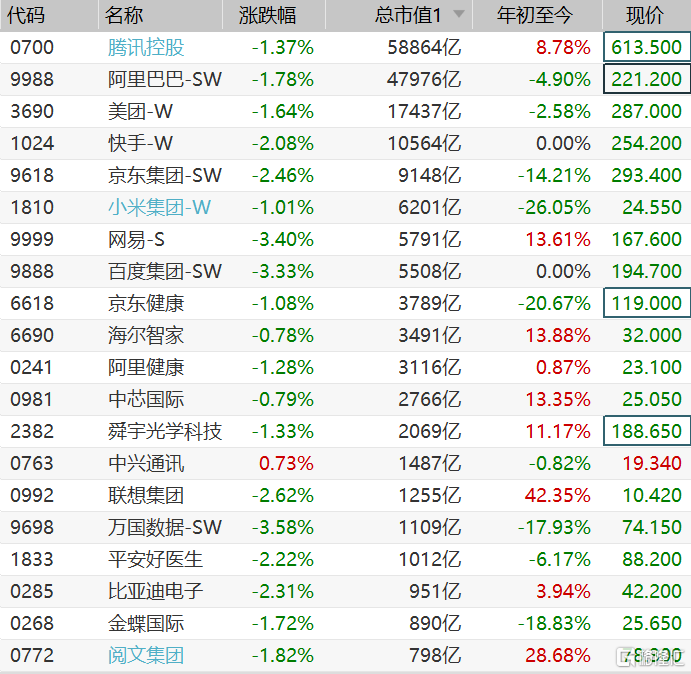Click the 现价 column header
Image resolution: width=691 pixels, height=674 pixels.
tap(644, 16)
